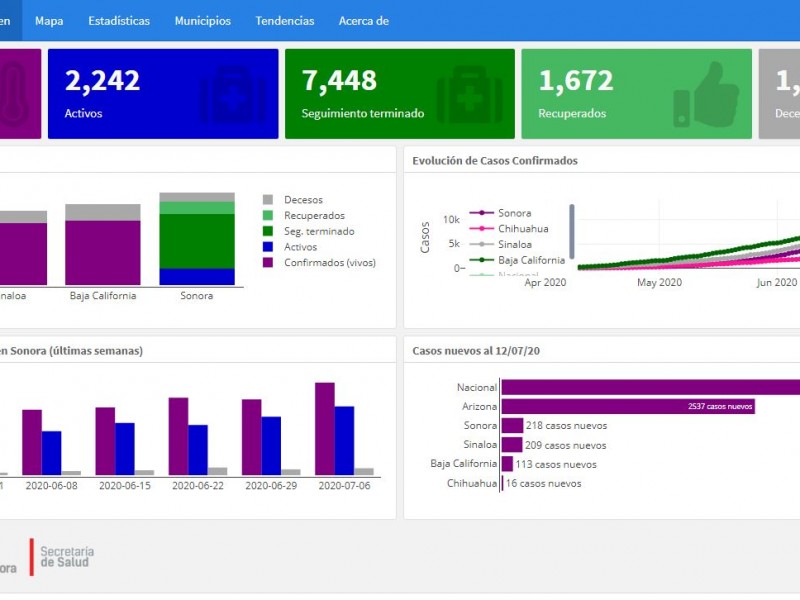Hide the Baja California line in the legend

[x=517, y=260]
